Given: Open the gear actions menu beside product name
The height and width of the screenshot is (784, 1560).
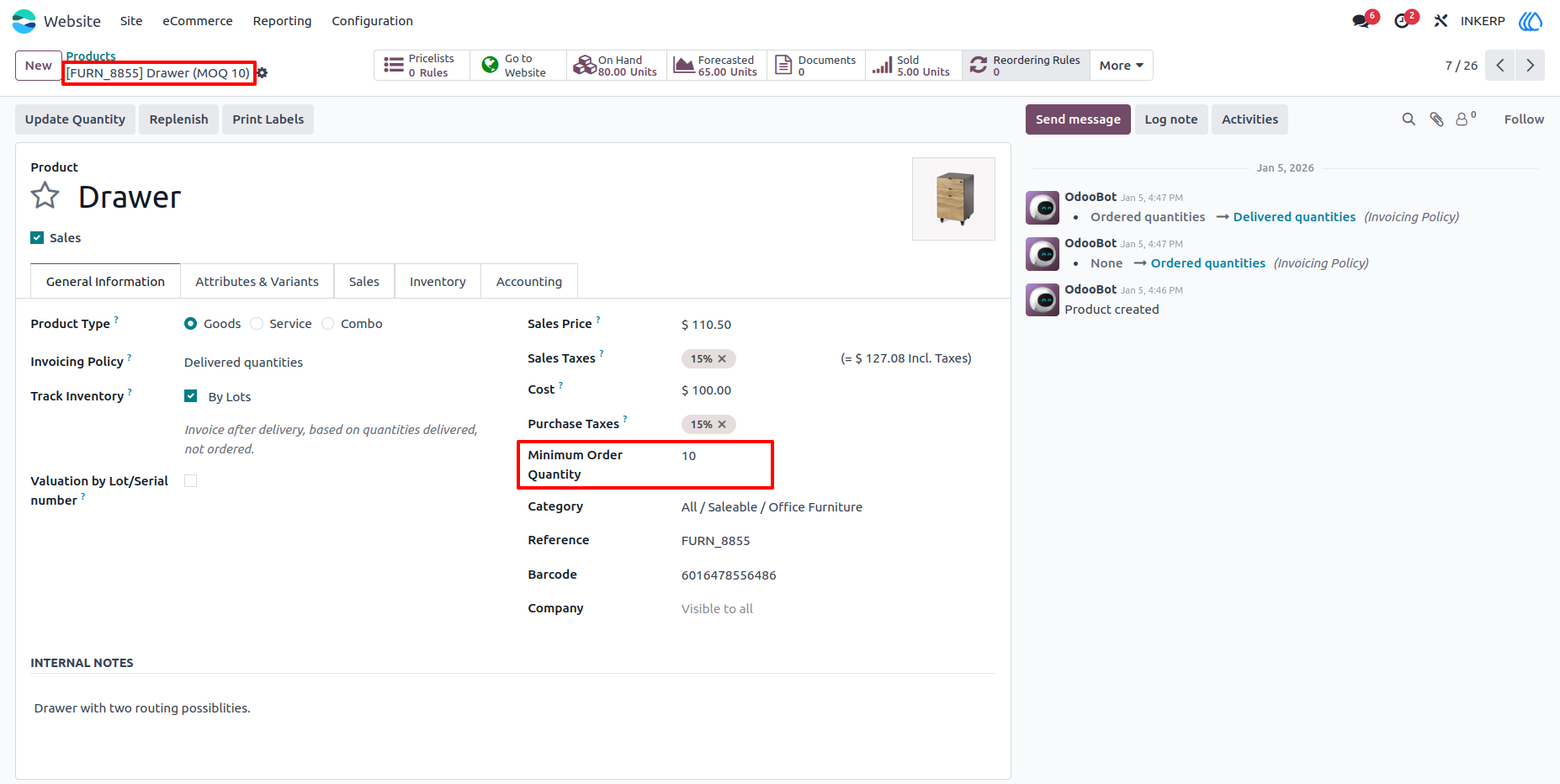Looking at the screenshot, I should tap(263, 73).
